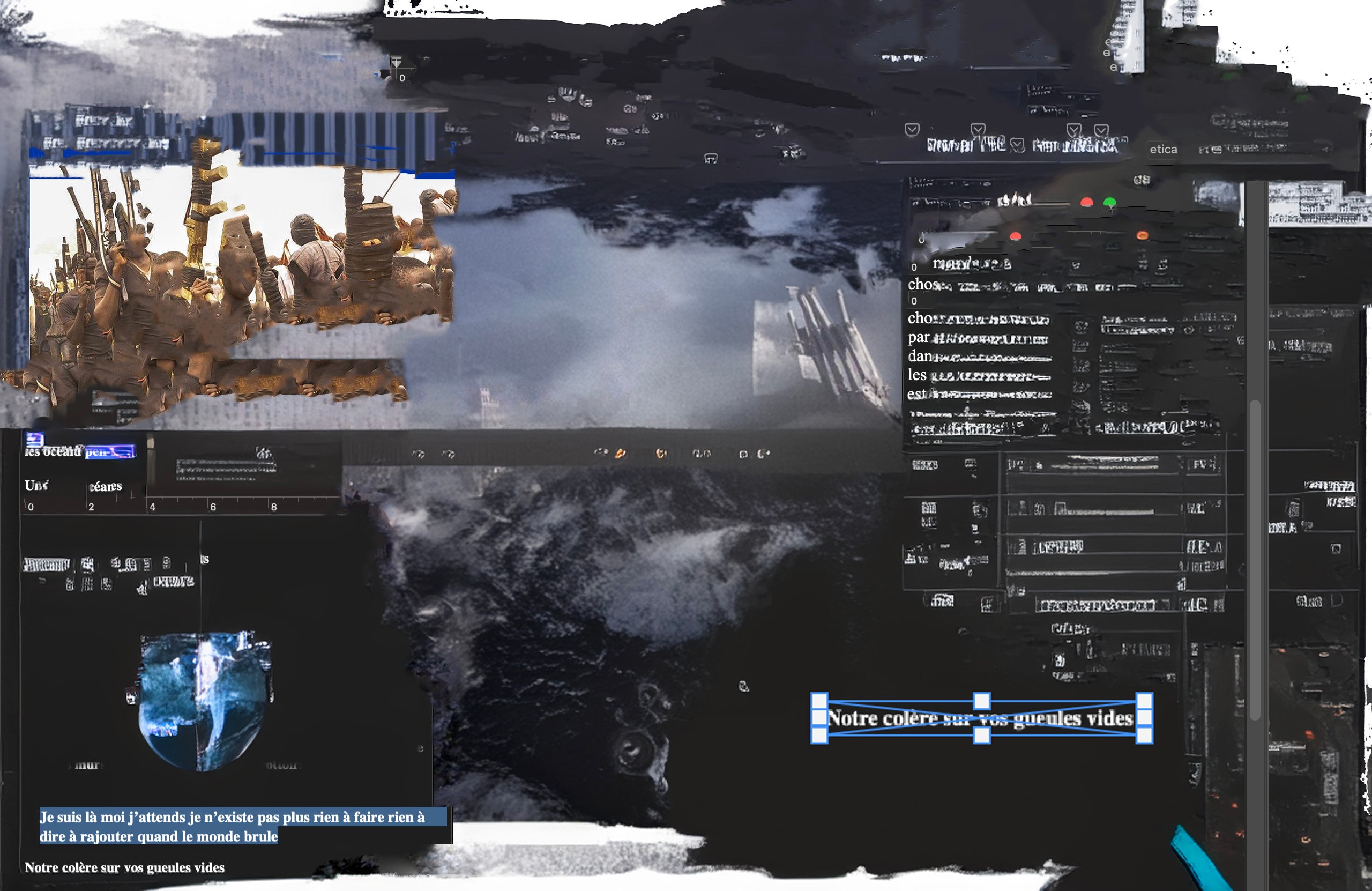The height and width of the screenshot is (891, 1372).
Task: Click the red dot next to the green dot
Action: click(x=1087, y=202)
